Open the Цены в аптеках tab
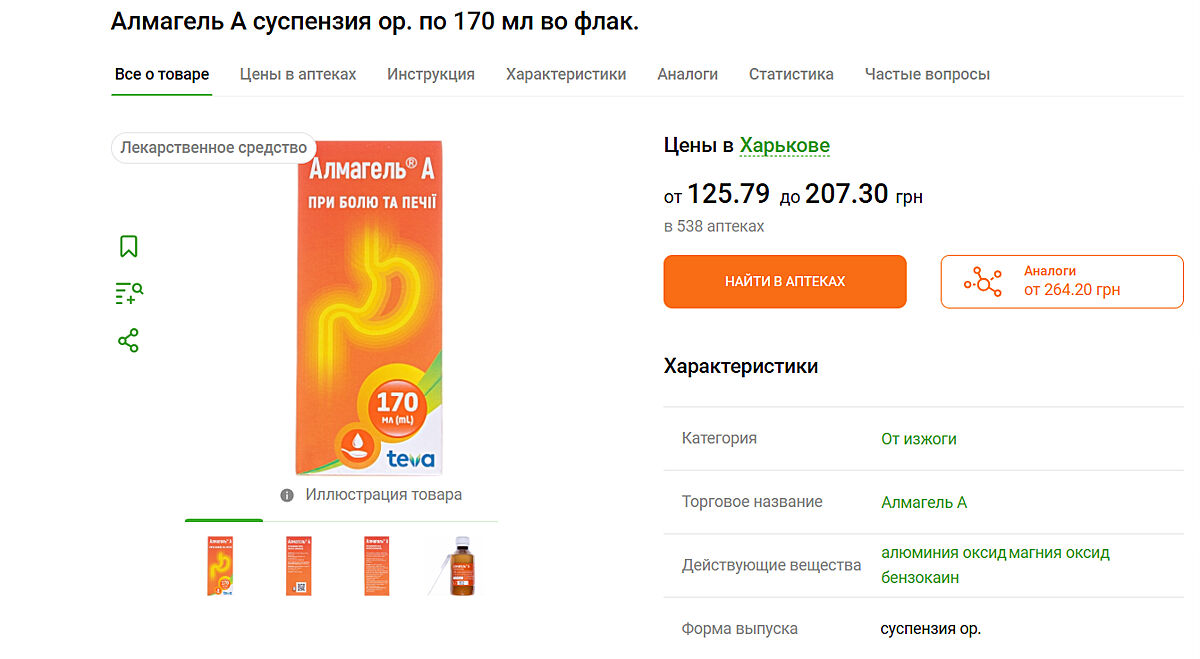1200x659 pixels. point(298,74)
